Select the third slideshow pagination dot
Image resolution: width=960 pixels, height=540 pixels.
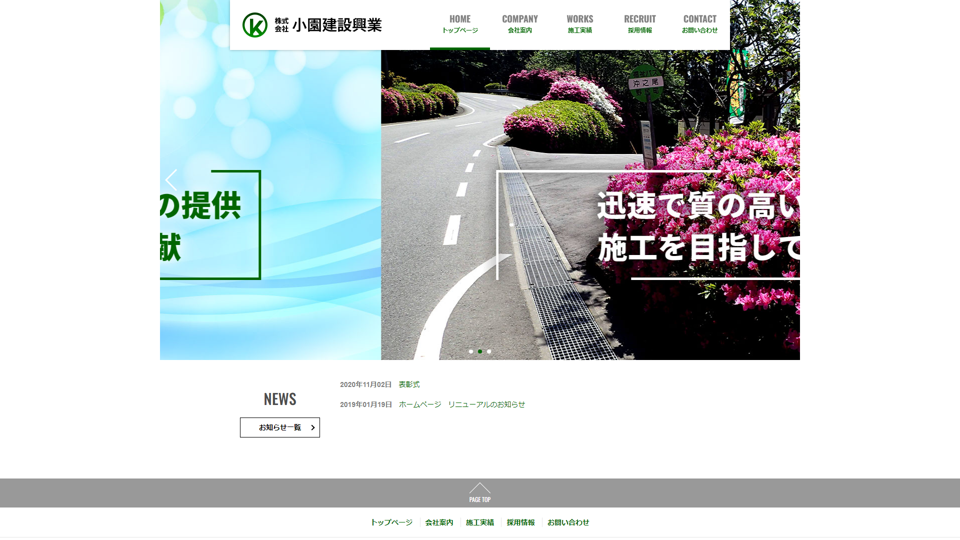tap(489, 352)
